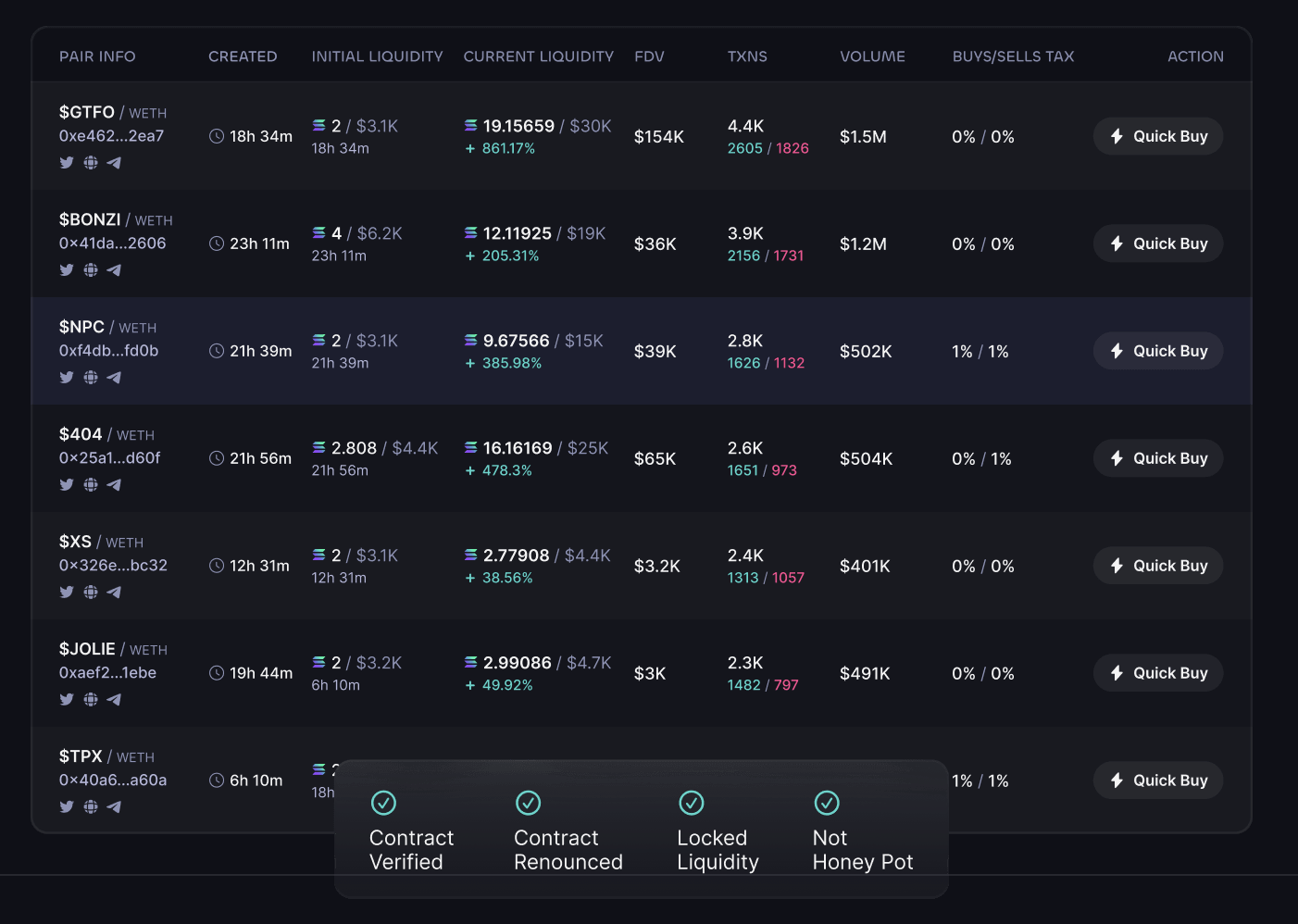
Task: Open the $GTFO Twitter icon link
Action: 67,163
